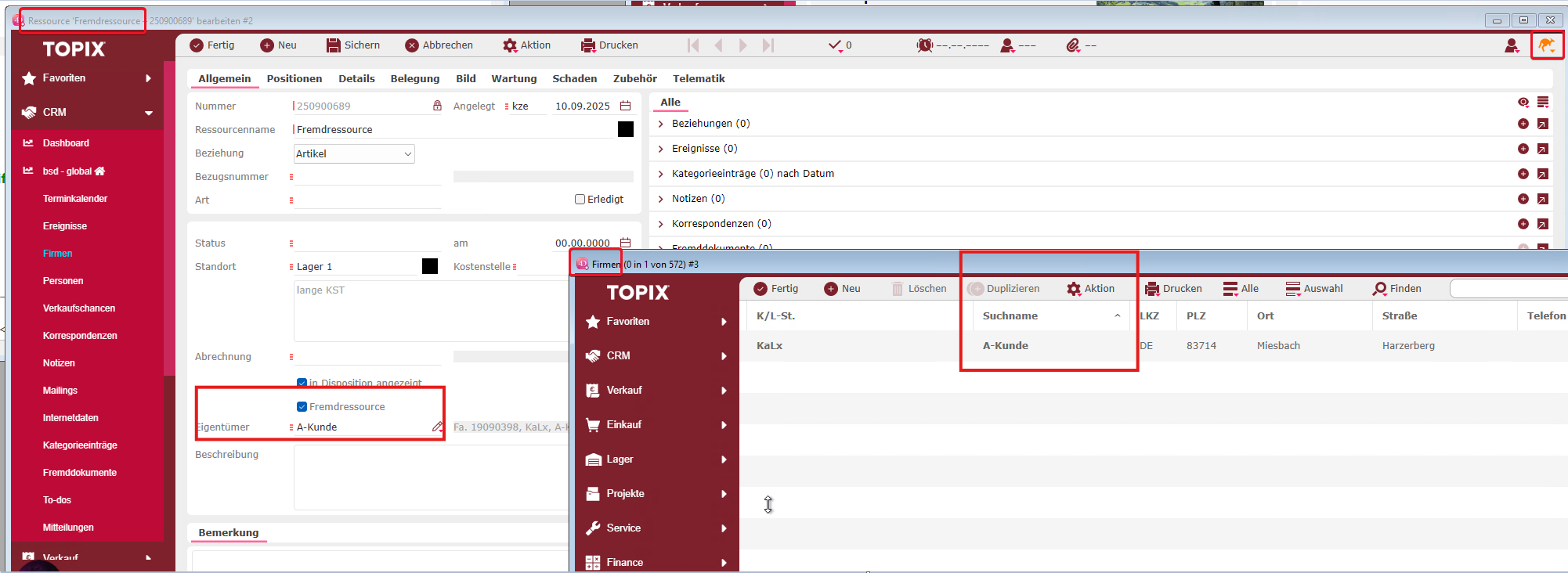1568x573 pixels.
Task: Select the Schaden tab
Action: pos(575,78)
